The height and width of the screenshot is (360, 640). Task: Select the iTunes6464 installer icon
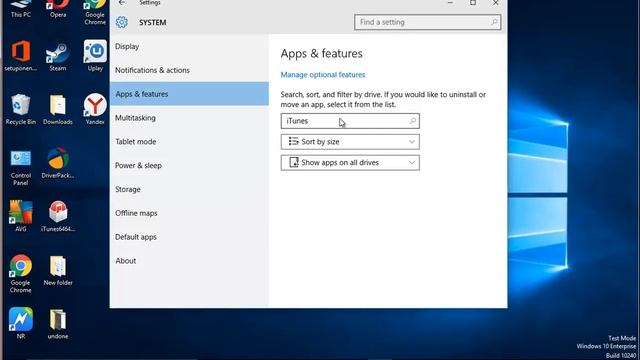coord(58,216)
